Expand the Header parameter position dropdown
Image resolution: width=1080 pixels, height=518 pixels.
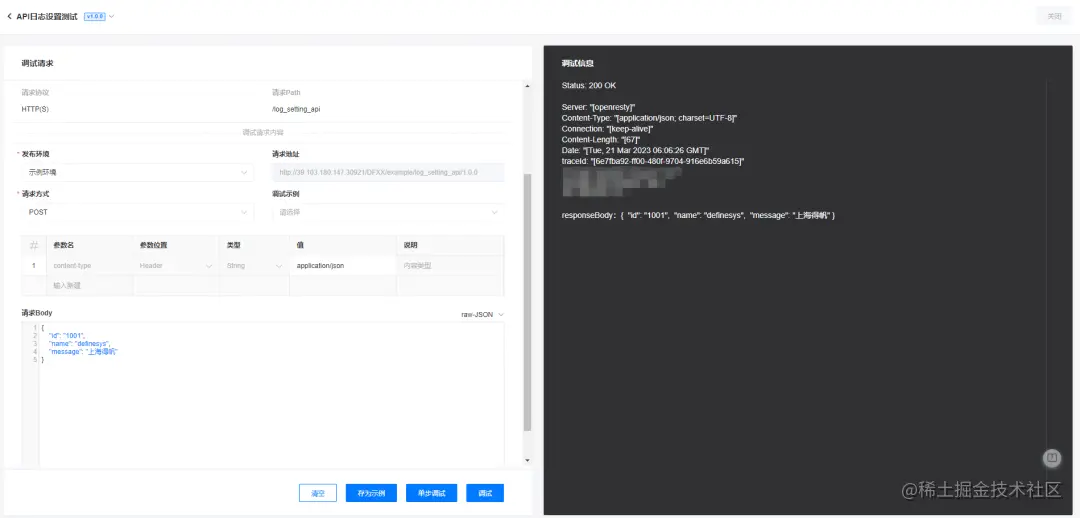click(x=176, y=265)
